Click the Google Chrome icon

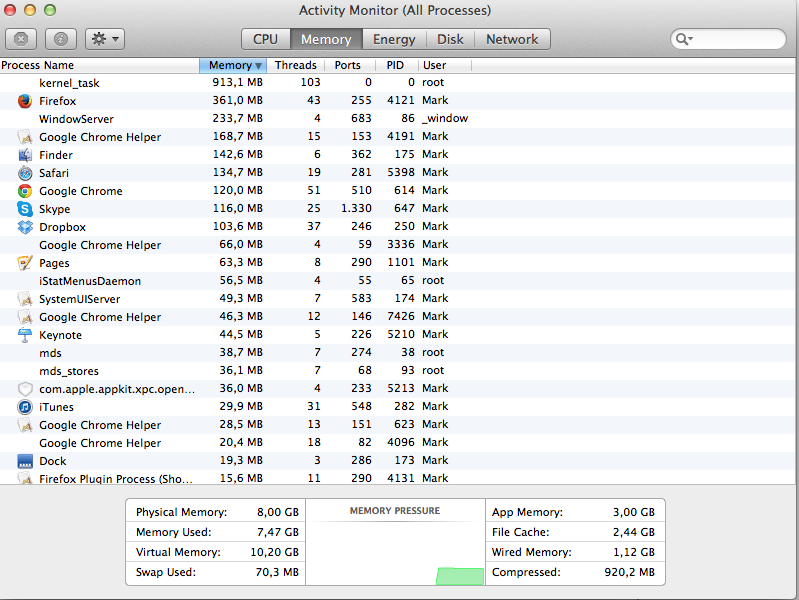tap(25, 191)
